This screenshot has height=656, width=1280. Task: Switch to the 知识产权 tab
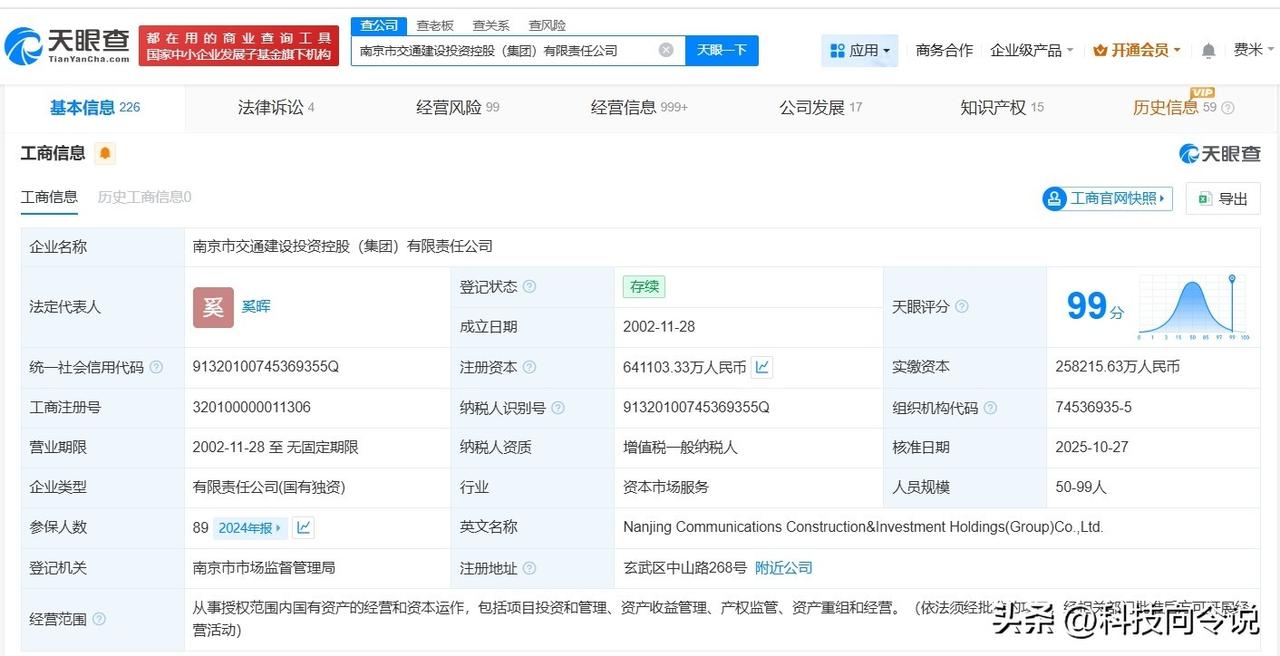[1002, 107]
